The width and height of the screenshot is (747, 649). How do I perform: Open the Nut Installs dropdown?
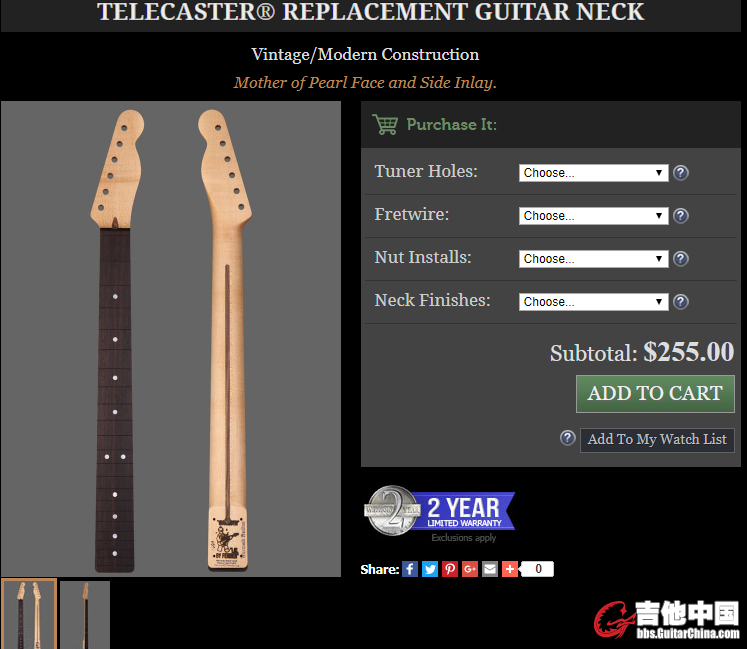[x=594, y=259]
